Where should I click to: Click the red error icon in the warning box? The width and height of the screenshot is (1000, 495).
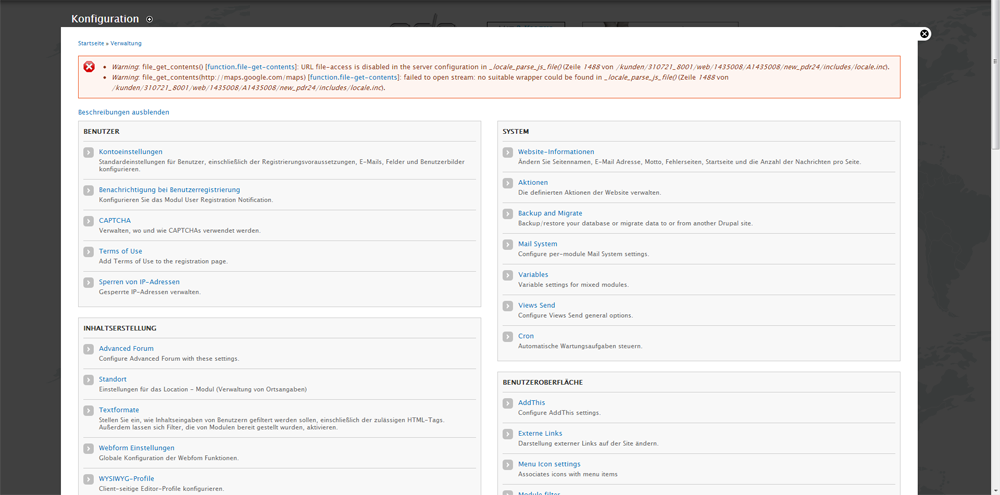click(x=89, y=67)
